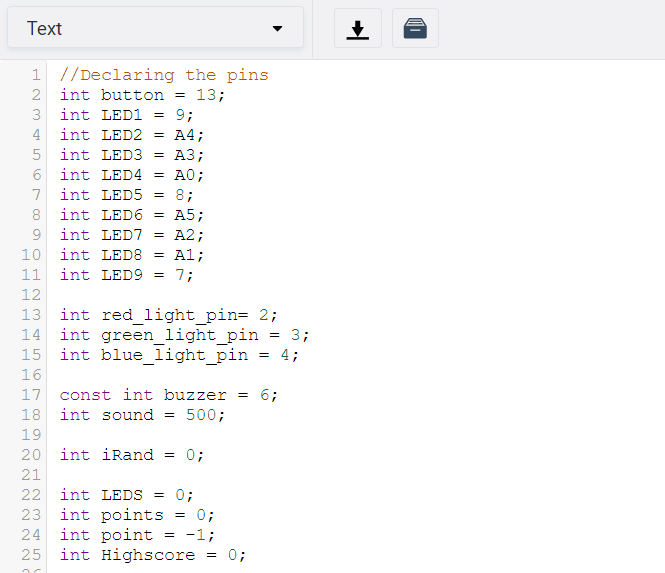Image resolution: width=665 pixels, height=573 pixels.
Task: Click the line 'int red_light_pin= 2;'
Action: pos(168,315)
